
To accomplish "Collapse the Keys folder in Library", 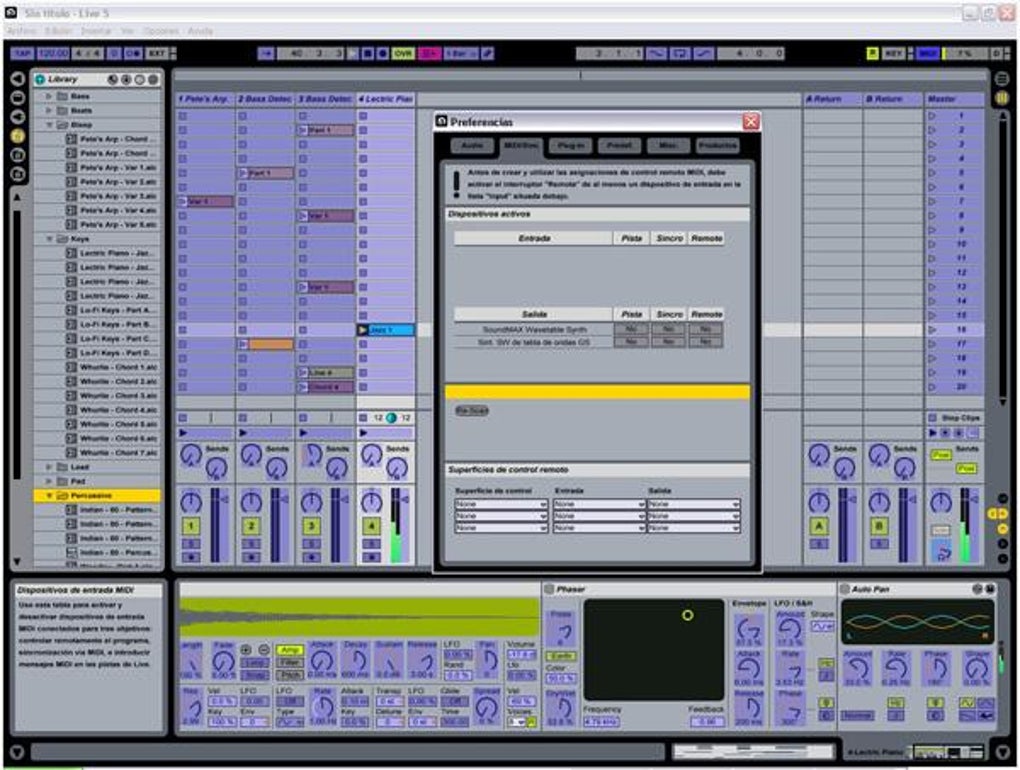I will click(x=49, y=239).
